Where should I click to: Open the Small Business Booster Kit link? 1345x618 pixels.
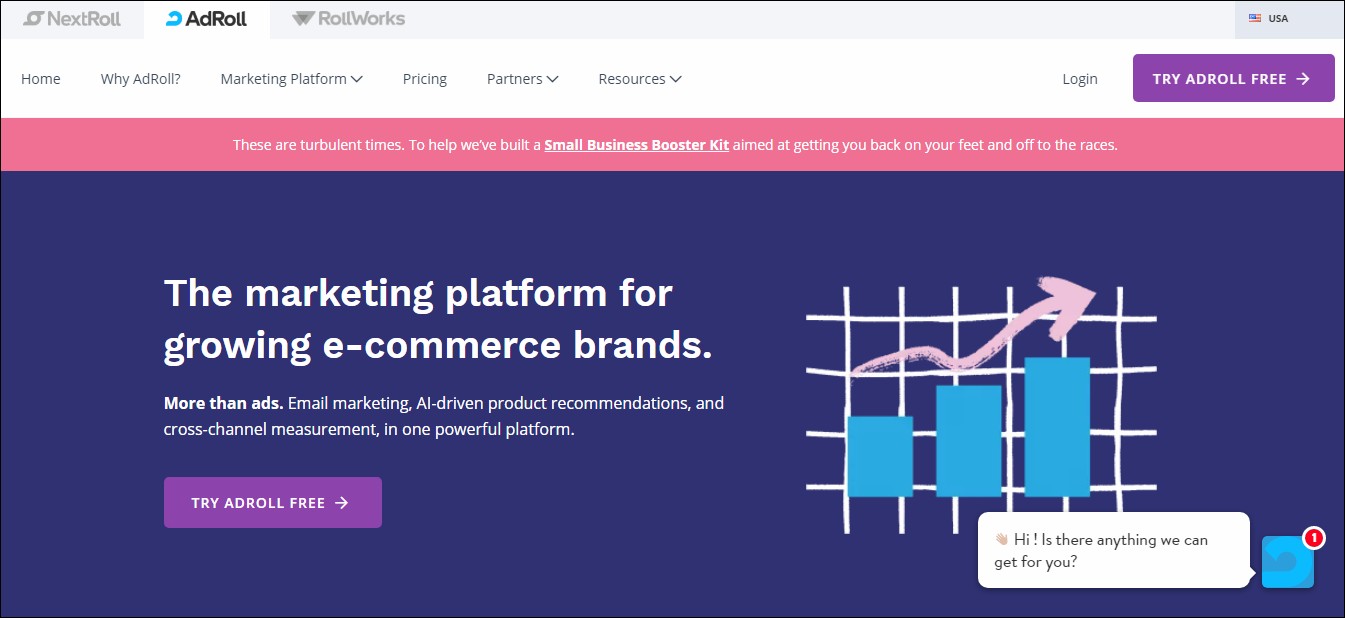coord(636,145)
